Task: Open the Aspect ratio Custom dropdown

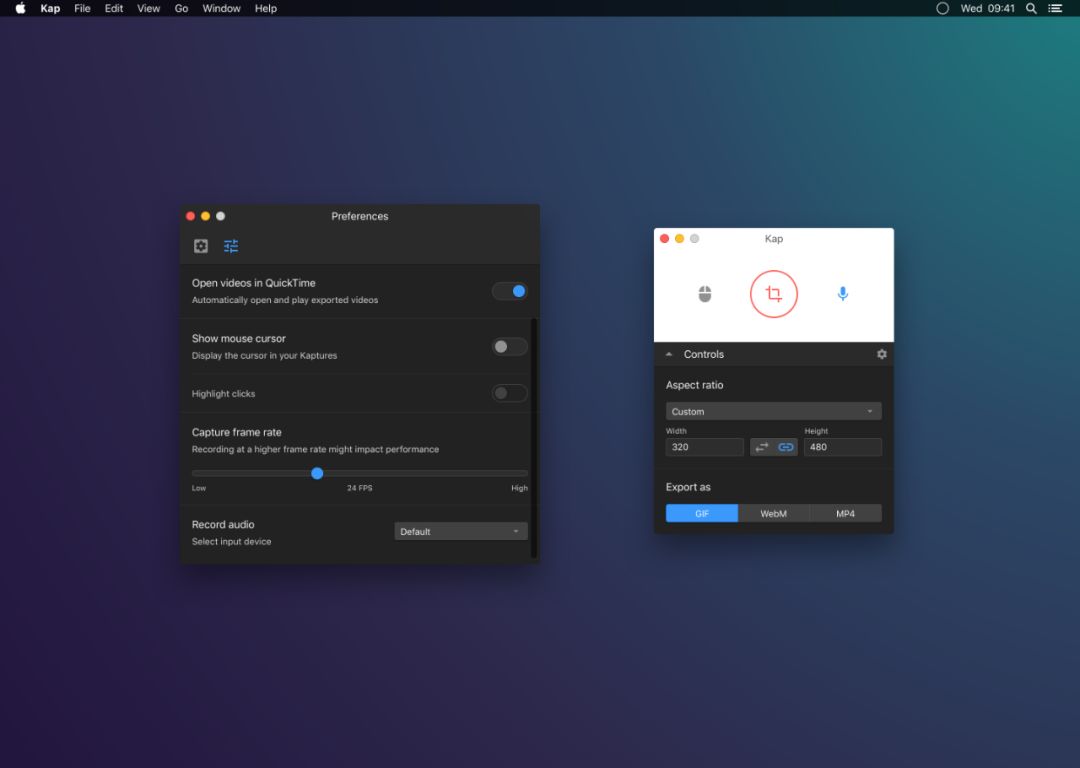Action: tap(773, 411)
